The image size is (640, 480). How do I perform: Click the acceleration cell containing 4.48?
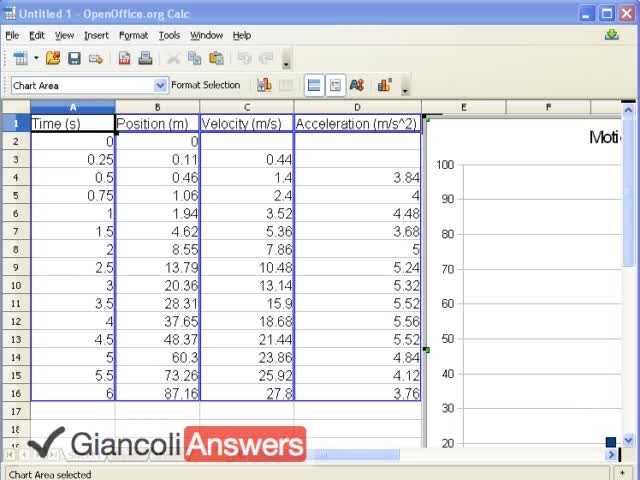point(358,213)
